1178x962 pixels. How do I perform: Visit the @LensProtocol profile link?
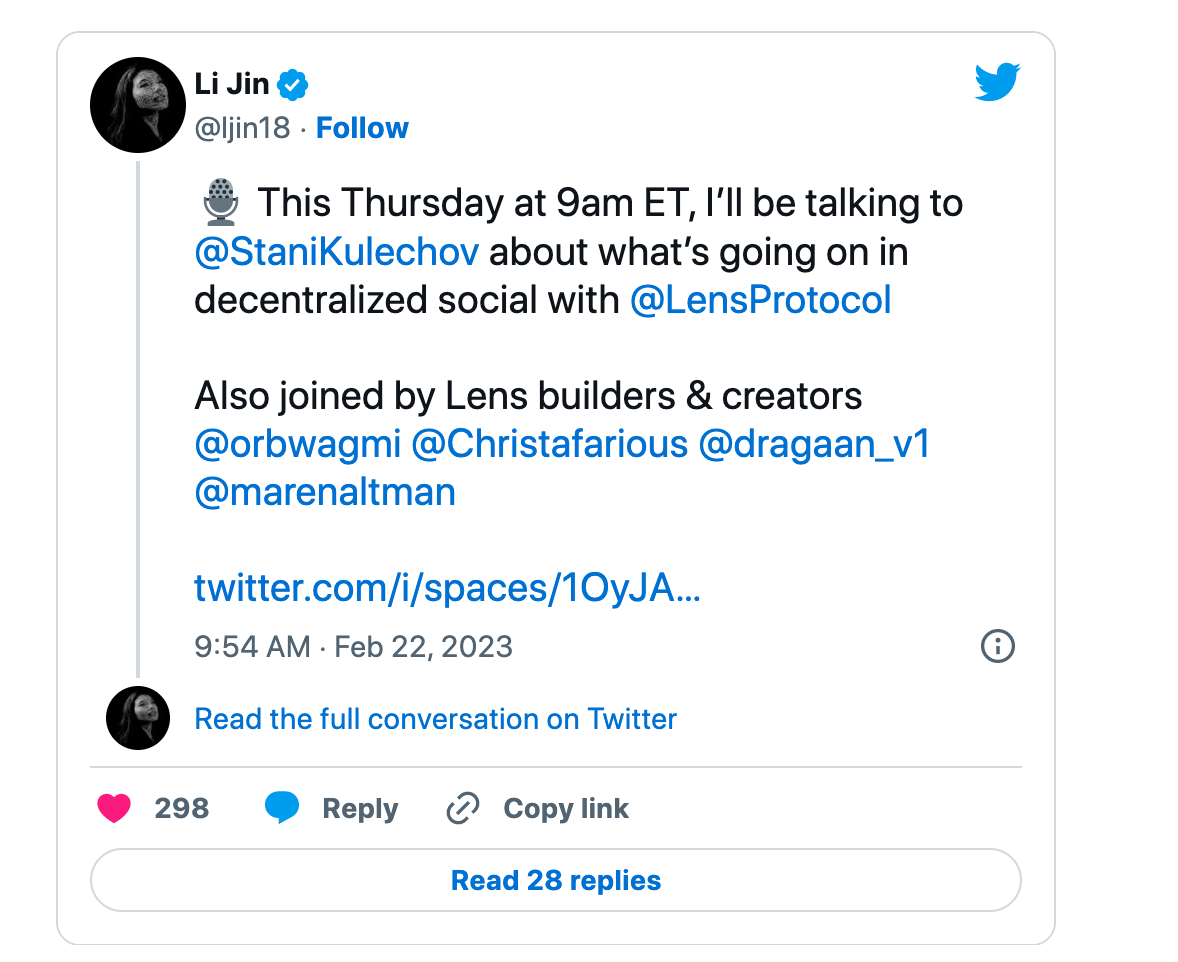tap(760, 300)
